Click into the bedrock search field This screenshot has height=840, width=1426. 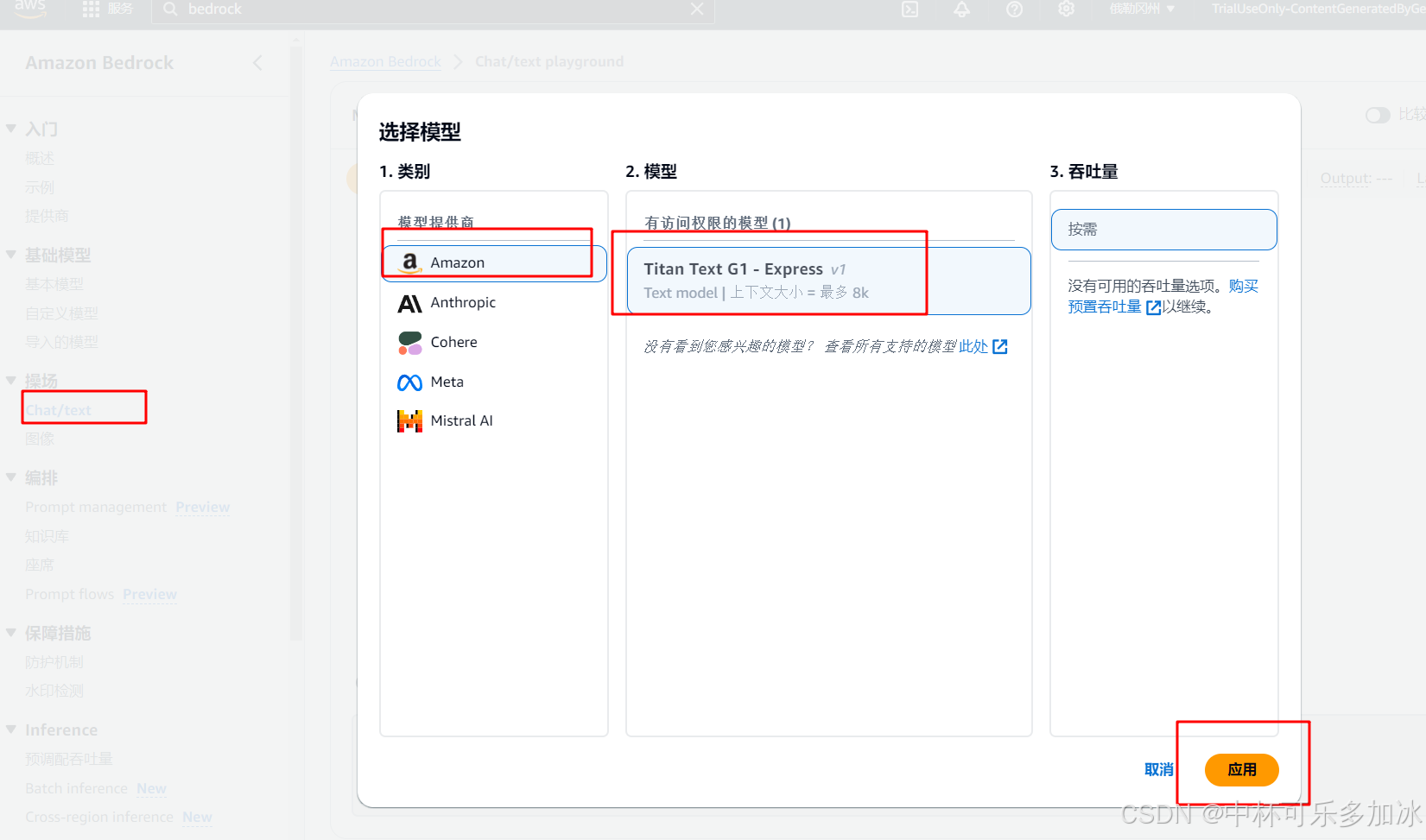coord(432,9)
